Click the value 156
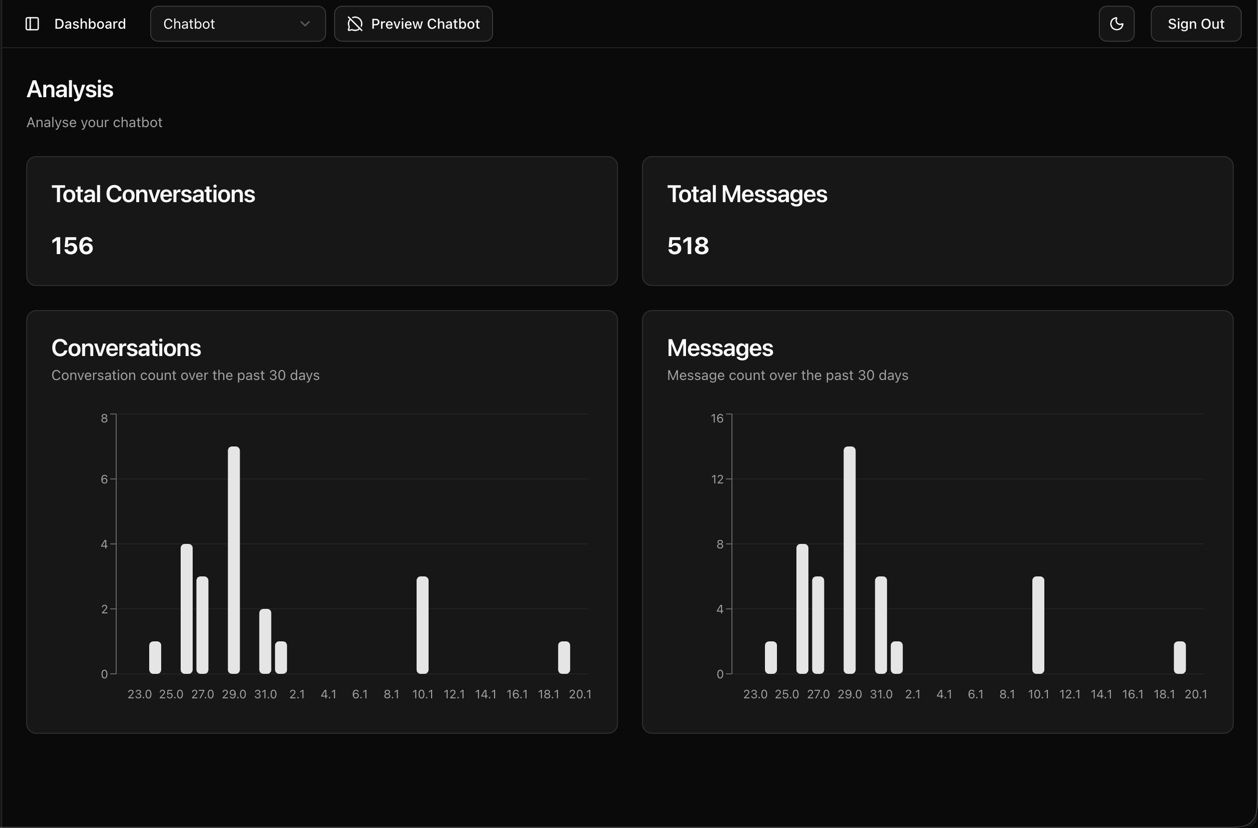Screen dimensions: 1258x828 click(x=72, y=246)
